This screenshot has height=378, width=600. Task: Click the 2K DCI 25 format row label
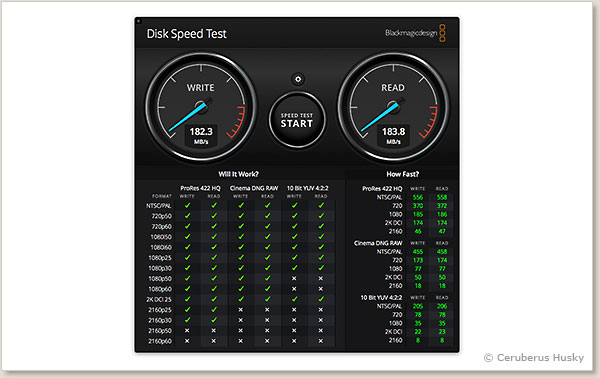(159, 299)
